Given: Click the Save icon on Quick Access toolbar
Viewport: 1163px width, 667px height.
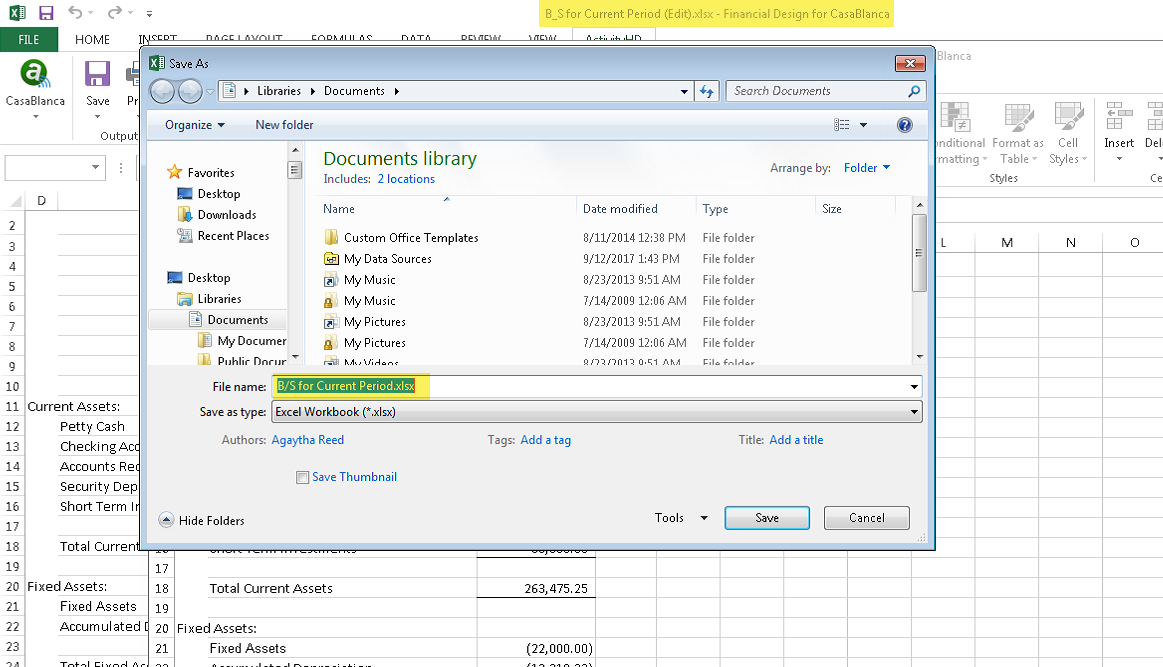Looking at the screenshot, I should pyautogui.click(x=44, y=12).
